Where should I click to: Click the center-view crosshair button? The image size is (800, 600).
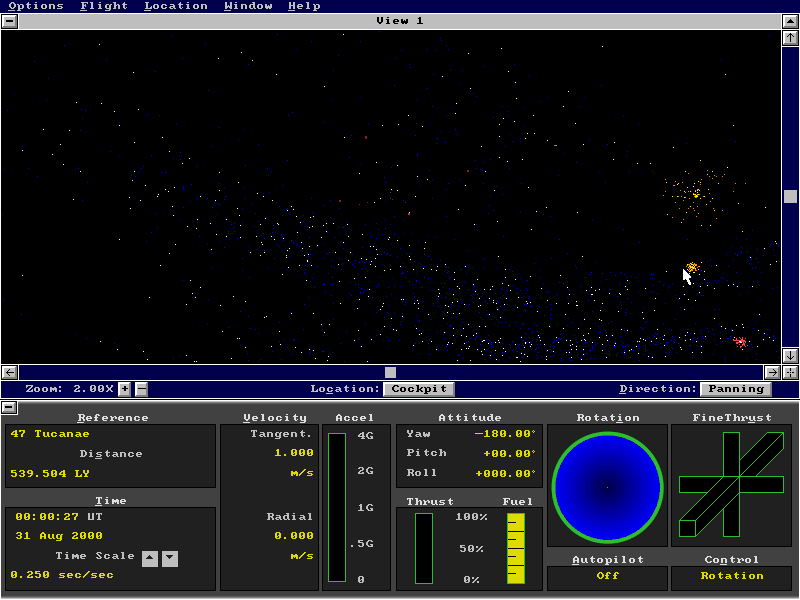[x=790, y=372]
